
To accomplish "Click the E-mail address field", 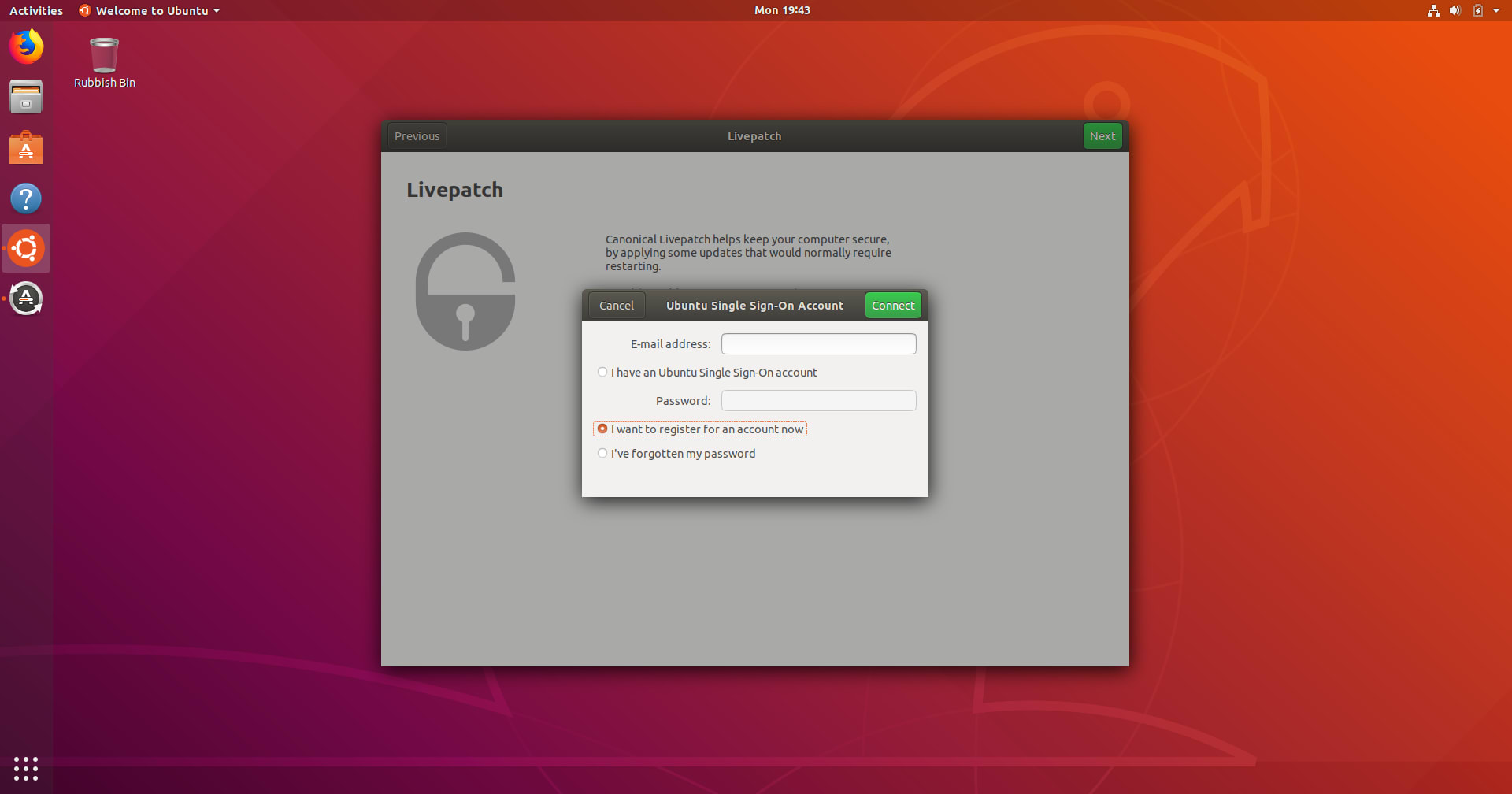I will click(819, 344).
